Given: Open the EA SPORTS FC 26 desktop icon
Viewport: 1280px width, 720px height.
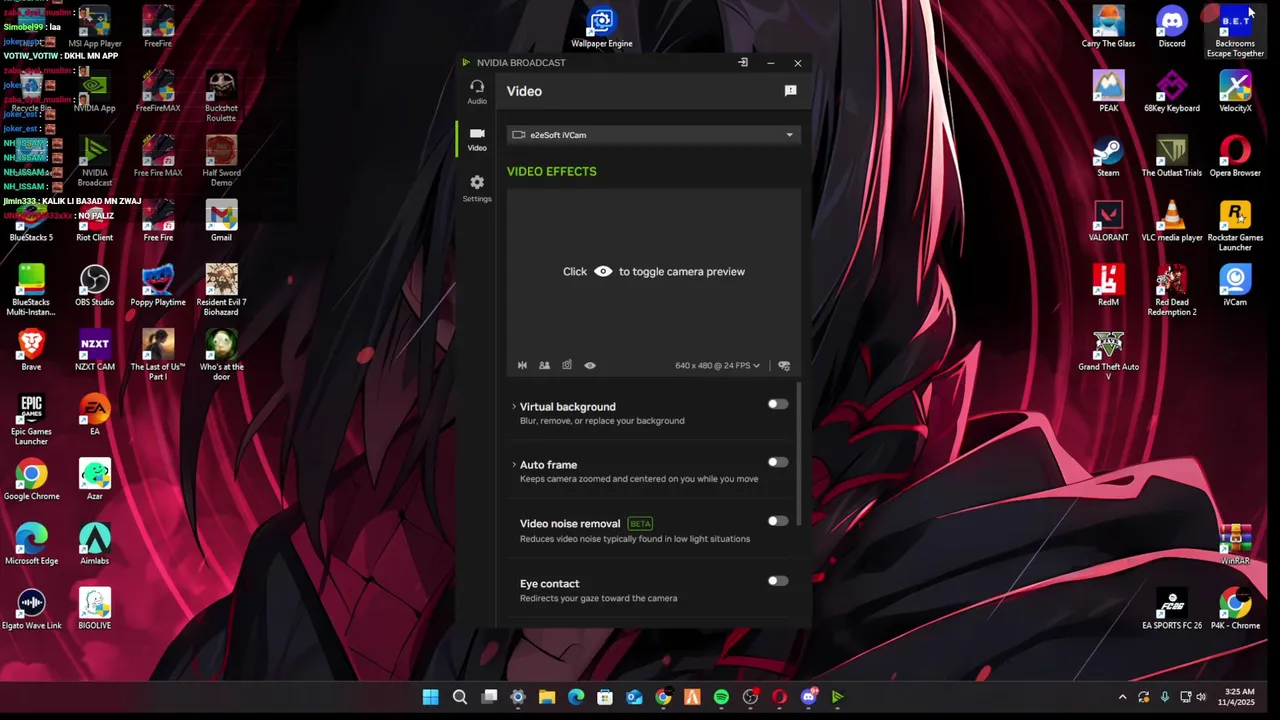Looking at the screenshot, I should click(x=1172, y=610).
